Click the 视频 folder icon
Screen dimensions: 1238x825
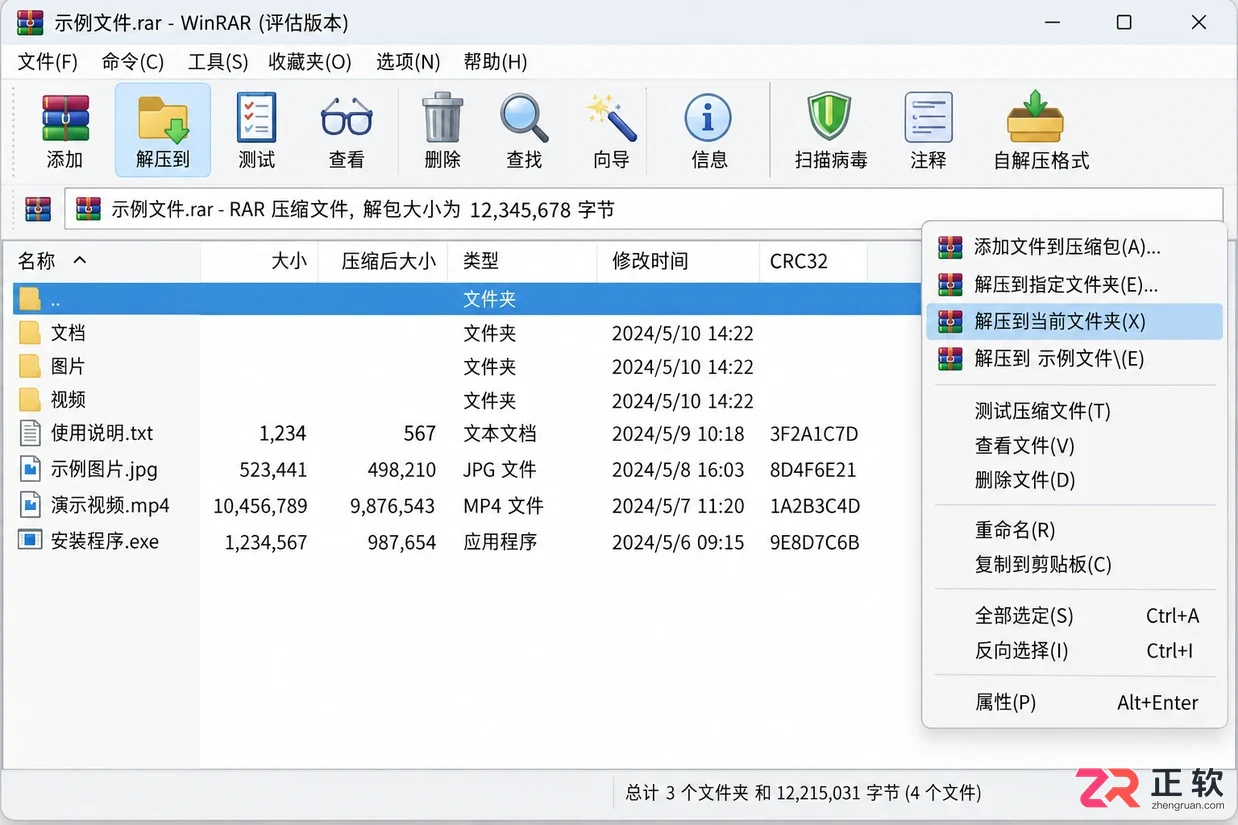pyautogui.click(x=30, y=400)
